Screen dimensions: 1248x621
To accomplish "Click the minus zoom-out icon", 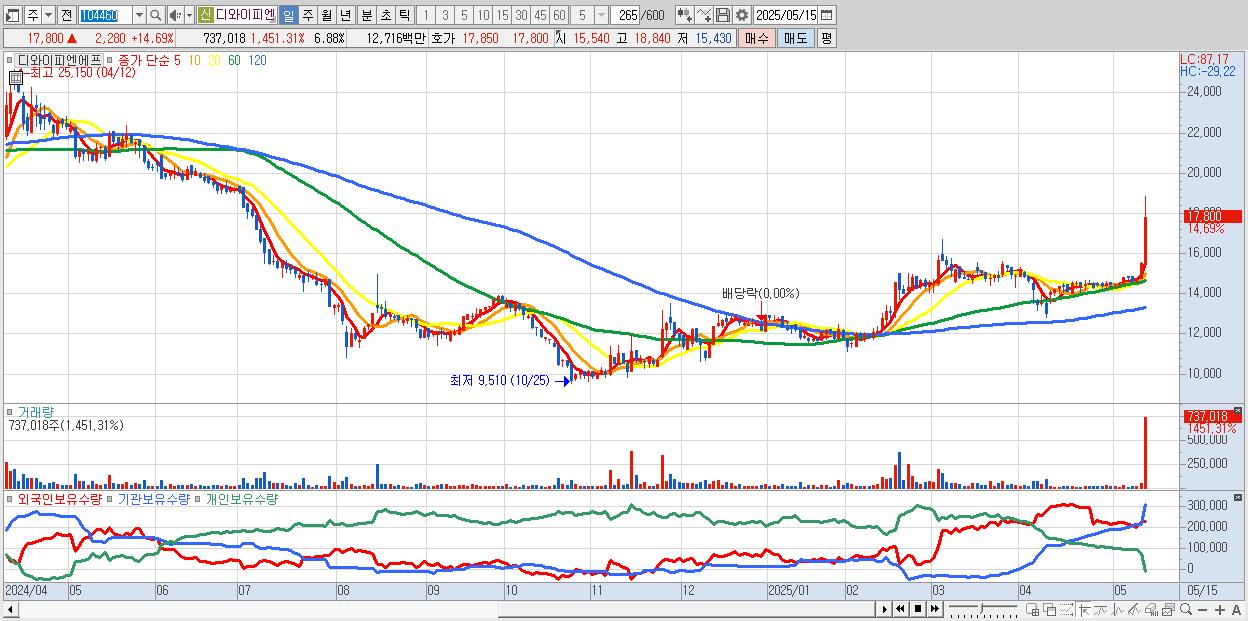I will click(x=1203, y=610).
